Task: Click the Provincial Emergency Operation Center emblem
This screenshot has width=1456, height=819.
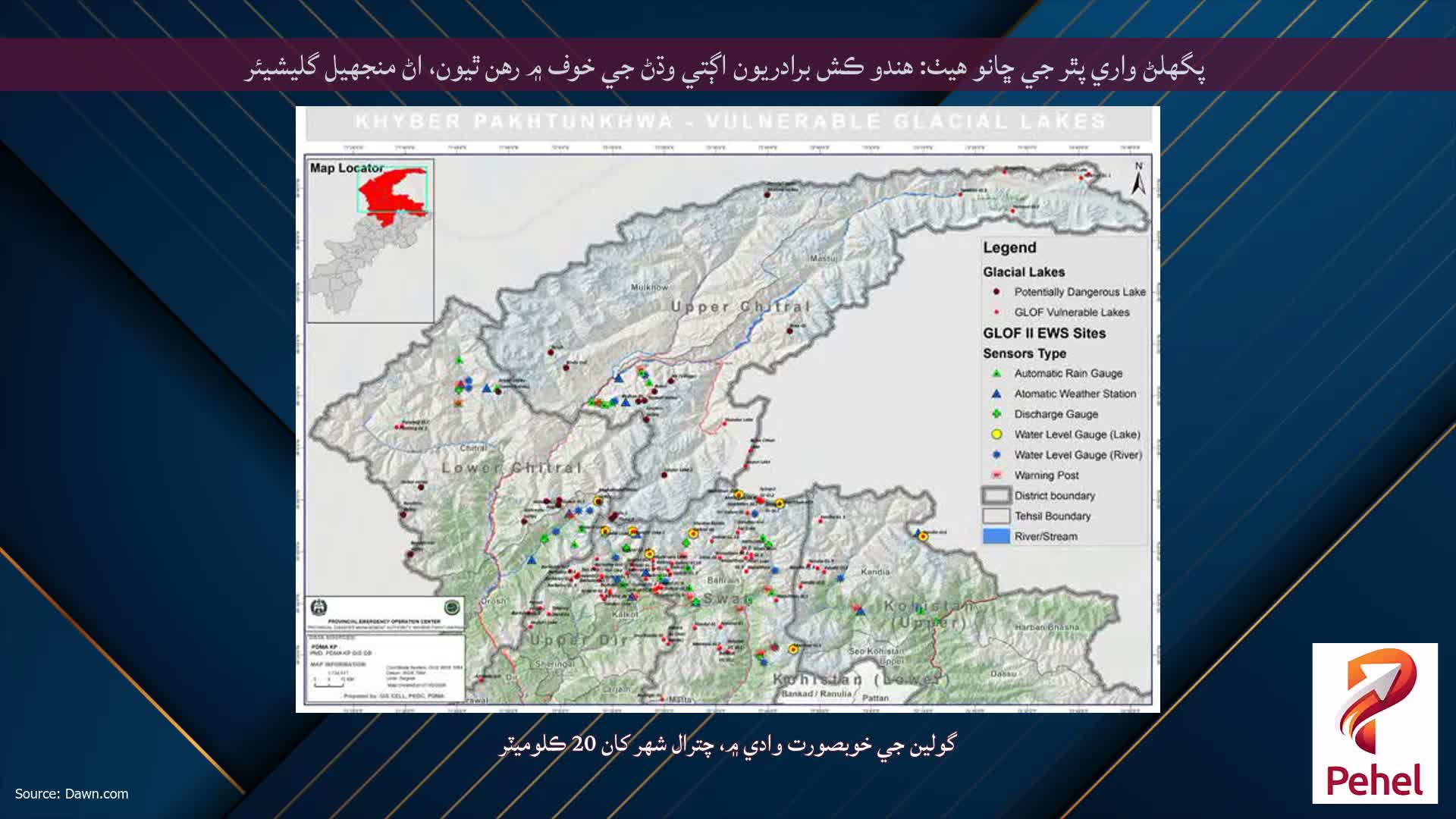Action: point(319,608)
